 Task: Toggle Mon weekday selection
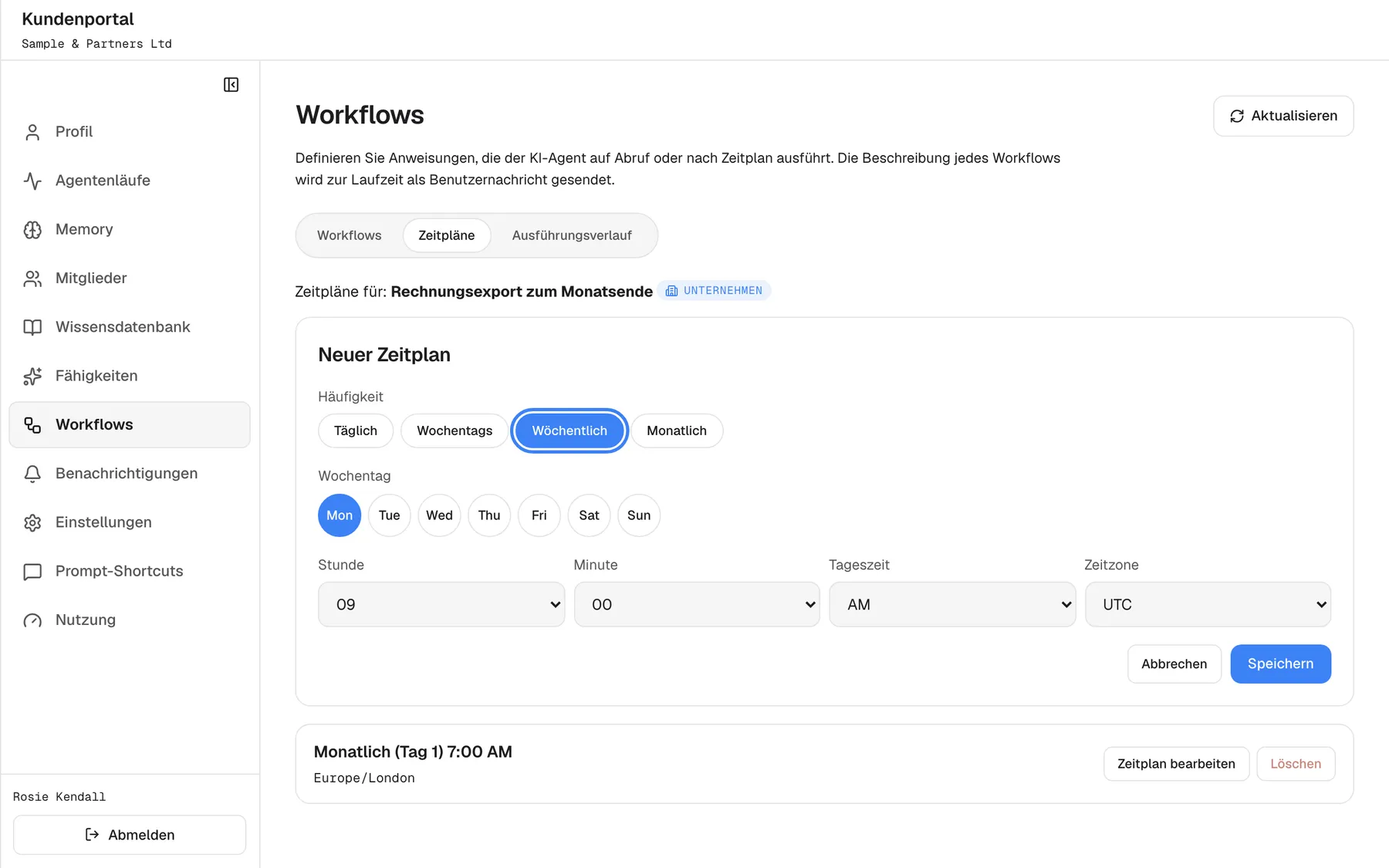(x=340, y=515)
